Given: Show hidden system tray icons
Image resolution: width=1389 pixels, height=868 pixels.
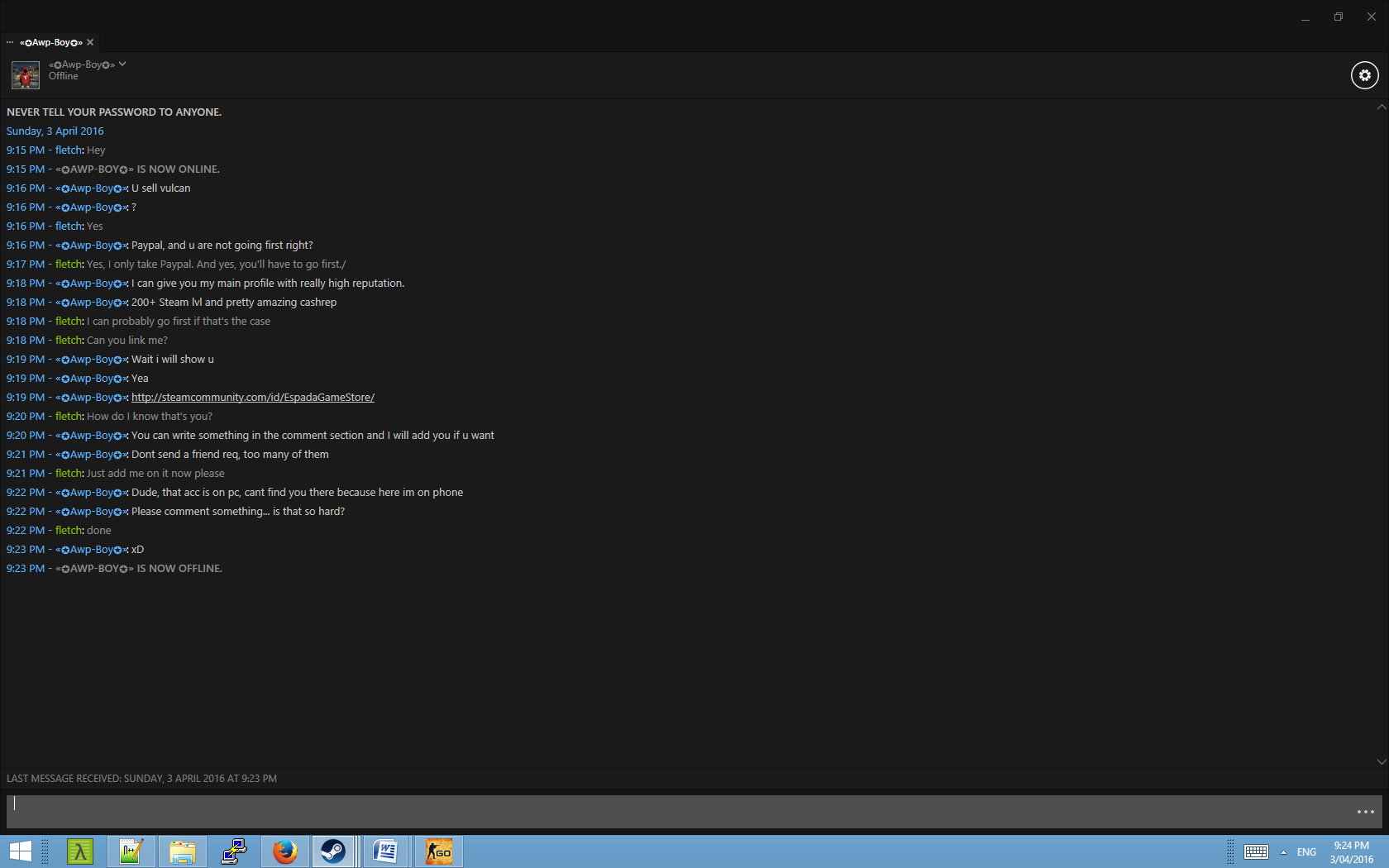Looking at the screenshot, I should coord(1283,852).
